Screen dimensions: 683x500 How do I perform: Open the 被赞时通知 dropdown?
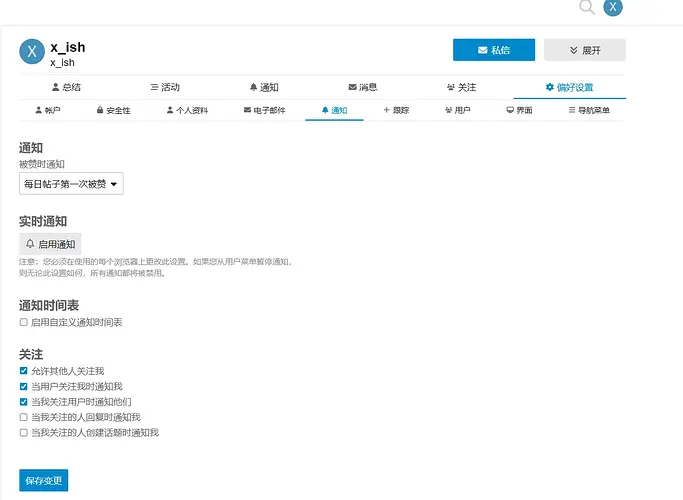[x=71, y=184]
